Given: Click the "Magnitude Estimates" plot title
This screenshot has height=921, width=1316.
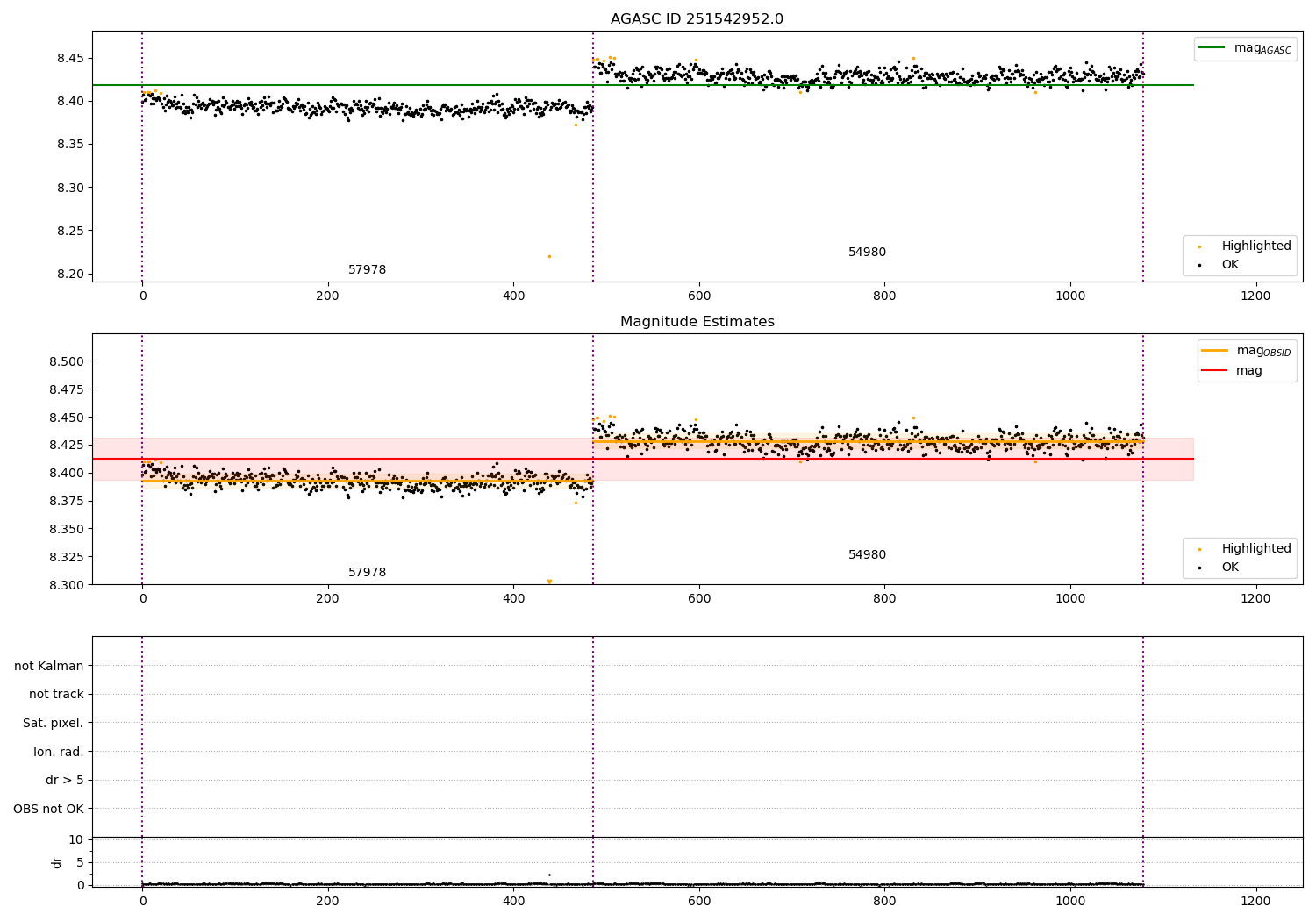Looking at the screenshot, I should [697, 322].
